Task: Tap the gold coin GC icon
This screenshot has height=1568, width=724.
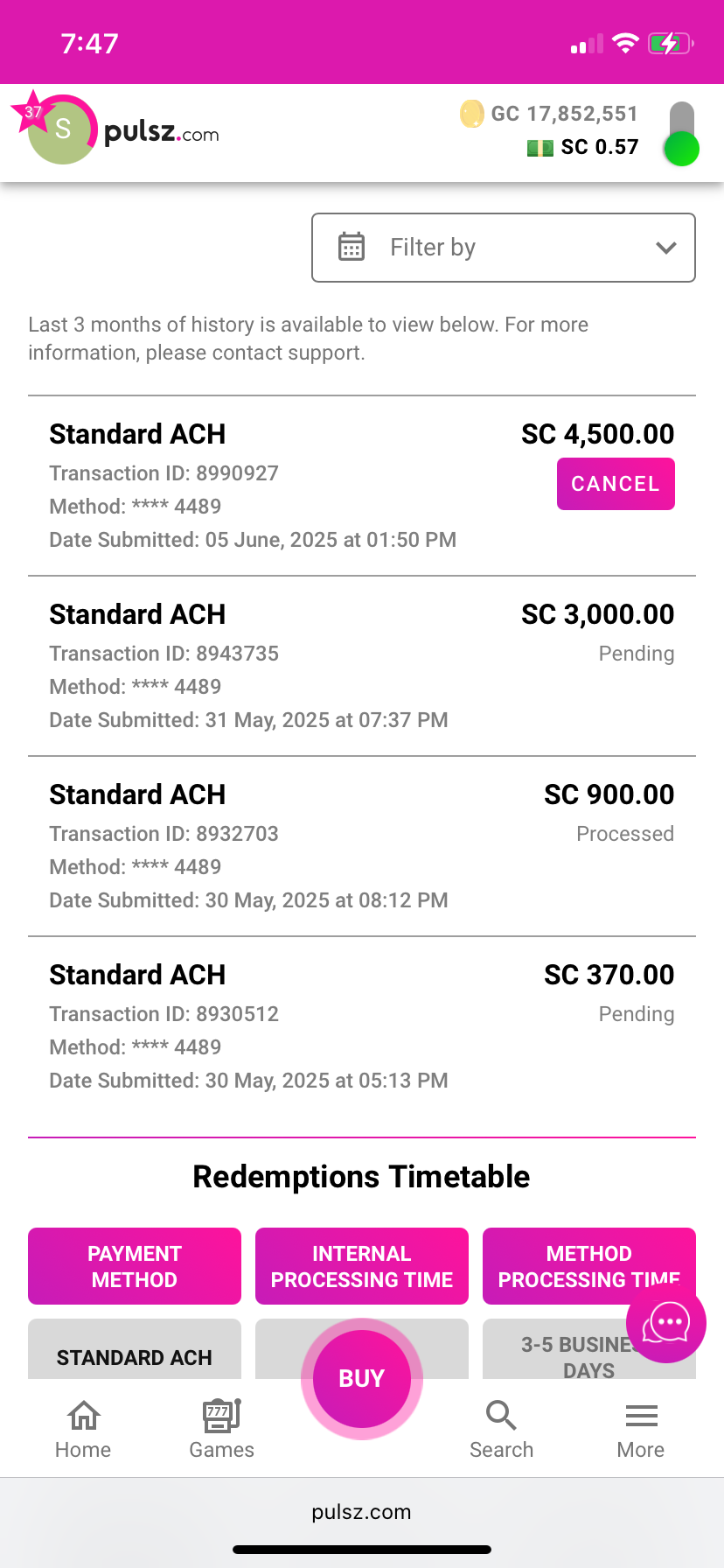Action: click(x=471, y=114)
